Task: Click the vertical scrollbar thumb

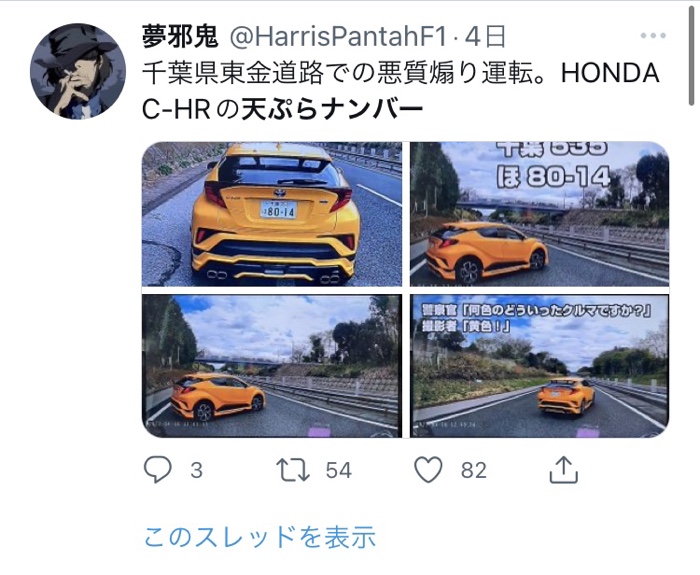Action: [x=691, y=54]
